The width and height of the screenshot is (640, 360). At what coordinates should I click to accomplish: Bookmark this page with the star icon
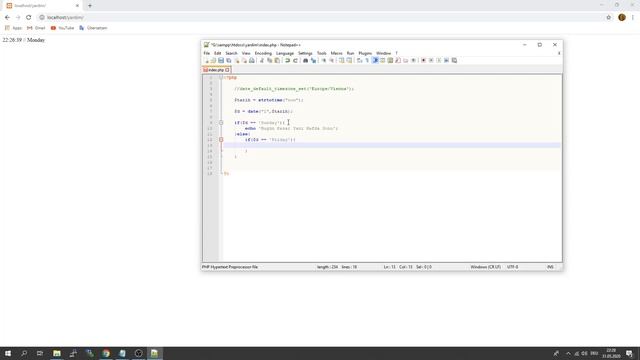[x=609, y=17]
